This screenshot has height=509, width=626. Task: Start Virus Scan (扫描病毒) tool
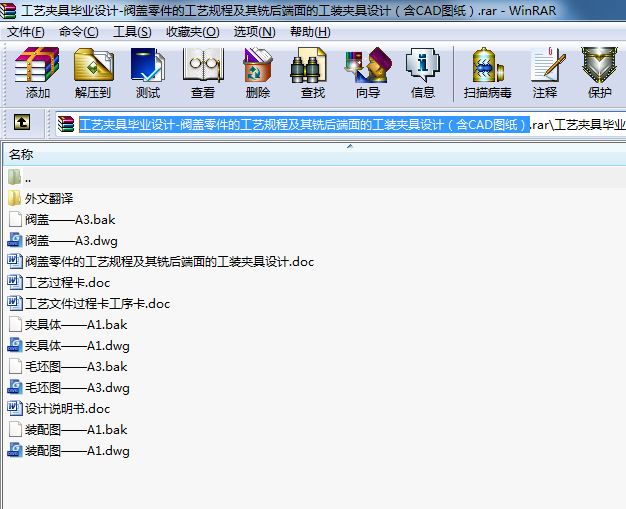(487, 73)
